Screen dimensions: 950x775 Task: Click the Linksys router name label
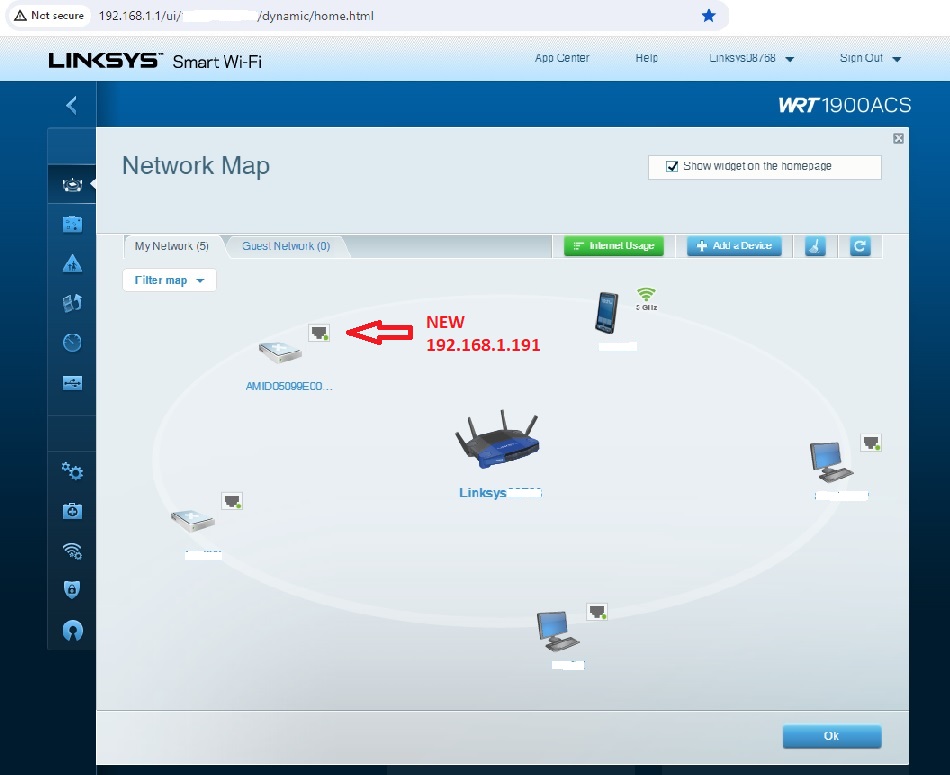(x=500, y=493)
